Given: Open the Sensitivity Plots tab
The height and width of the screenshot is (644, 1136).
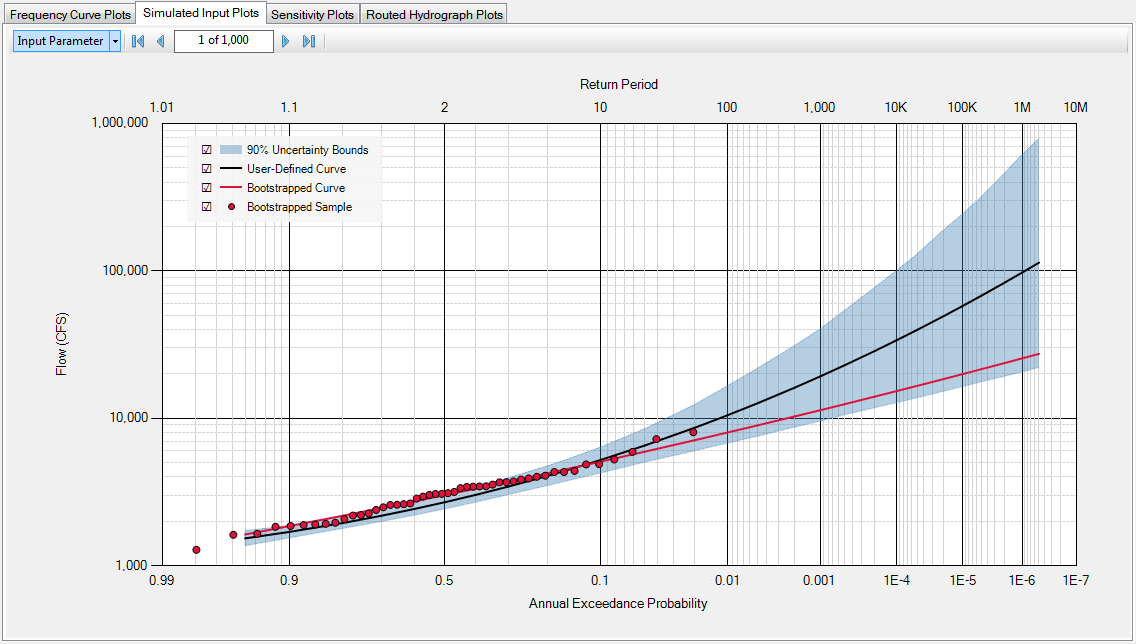Looking at the screenshot, I should (x=312, y=13).
